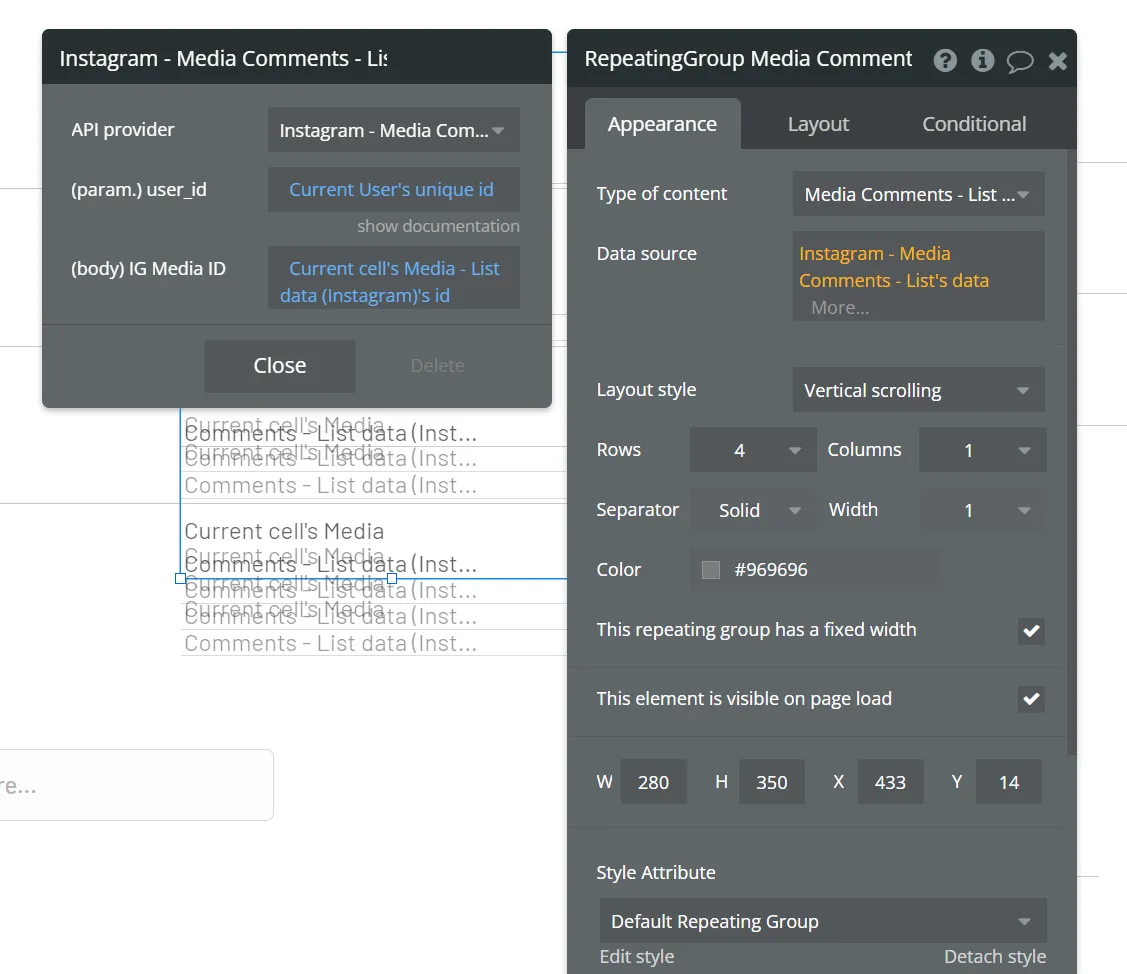Click the Edit style link
Image resolution: width=1127 pixels, height=974 pixels.
coord(637,957)
